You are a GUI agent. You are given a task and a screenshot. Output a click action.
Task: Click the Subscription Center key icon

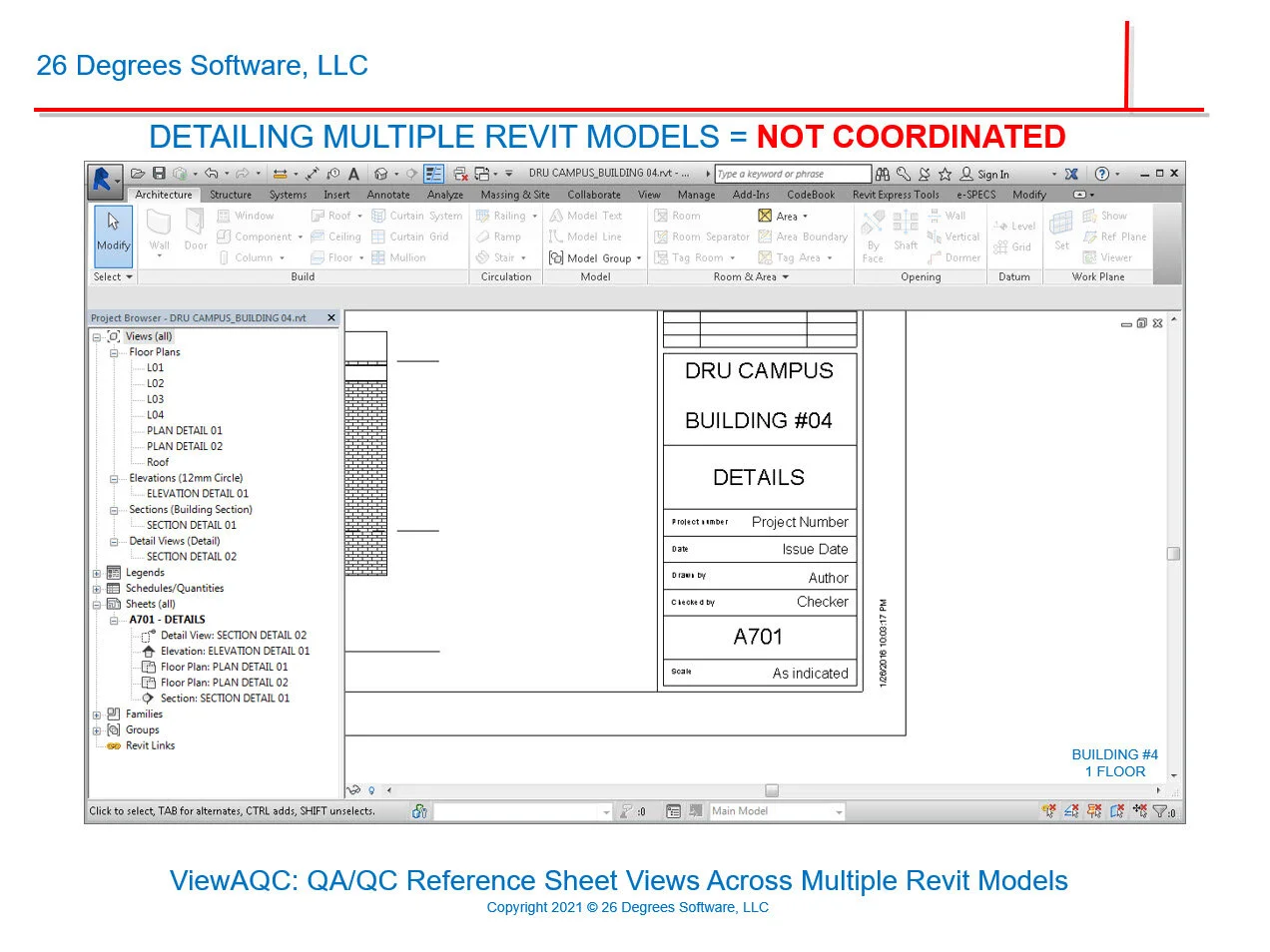click(x=904, y=174)
